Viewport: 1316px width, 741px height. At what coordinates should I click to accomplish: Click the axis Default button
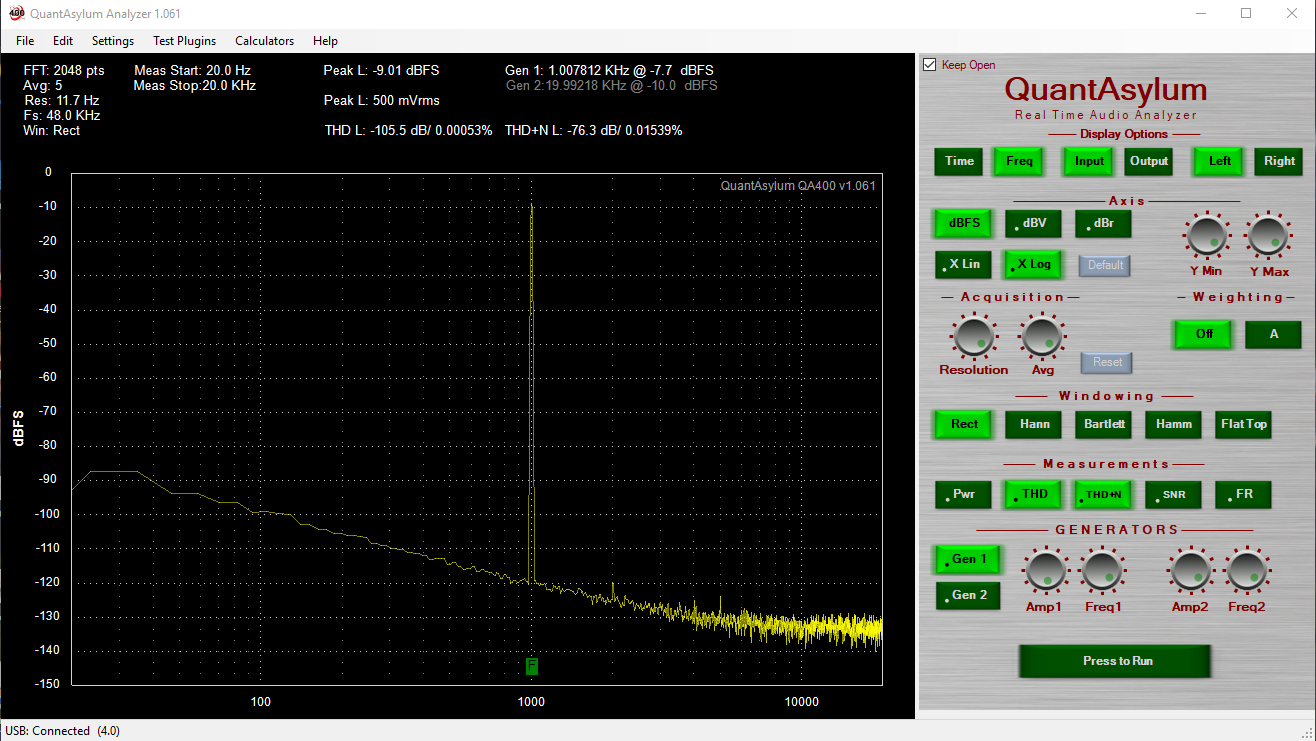(x=1105, y=266)
